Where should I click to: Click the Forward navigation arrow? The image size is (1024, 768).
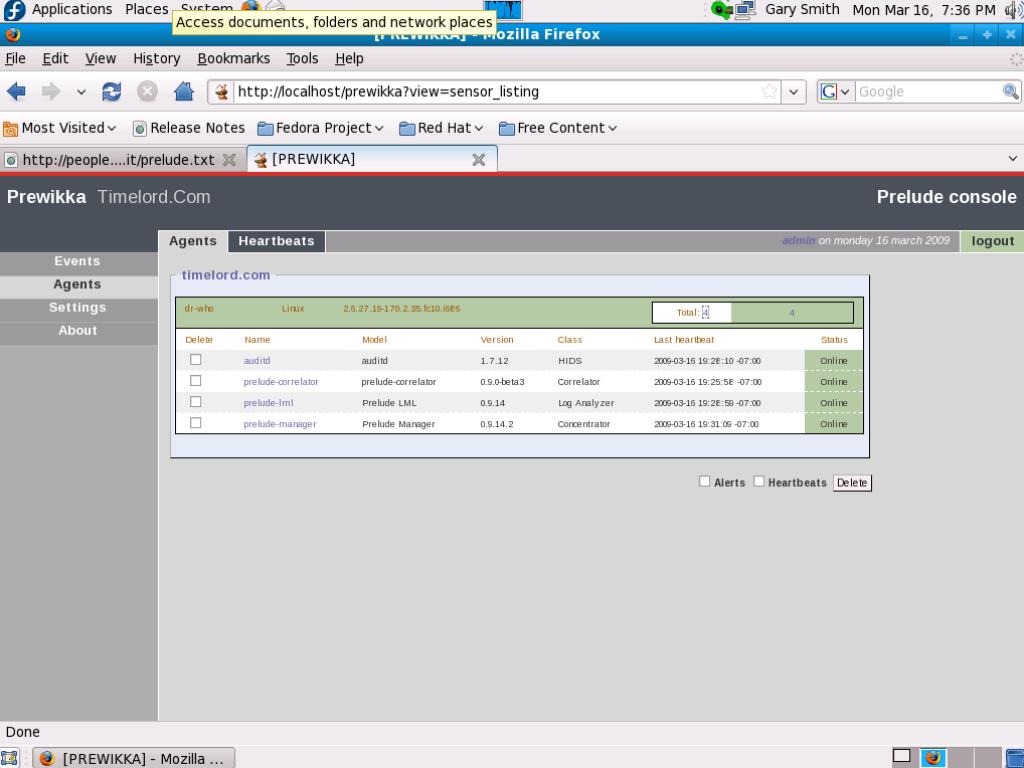point(50,91)
